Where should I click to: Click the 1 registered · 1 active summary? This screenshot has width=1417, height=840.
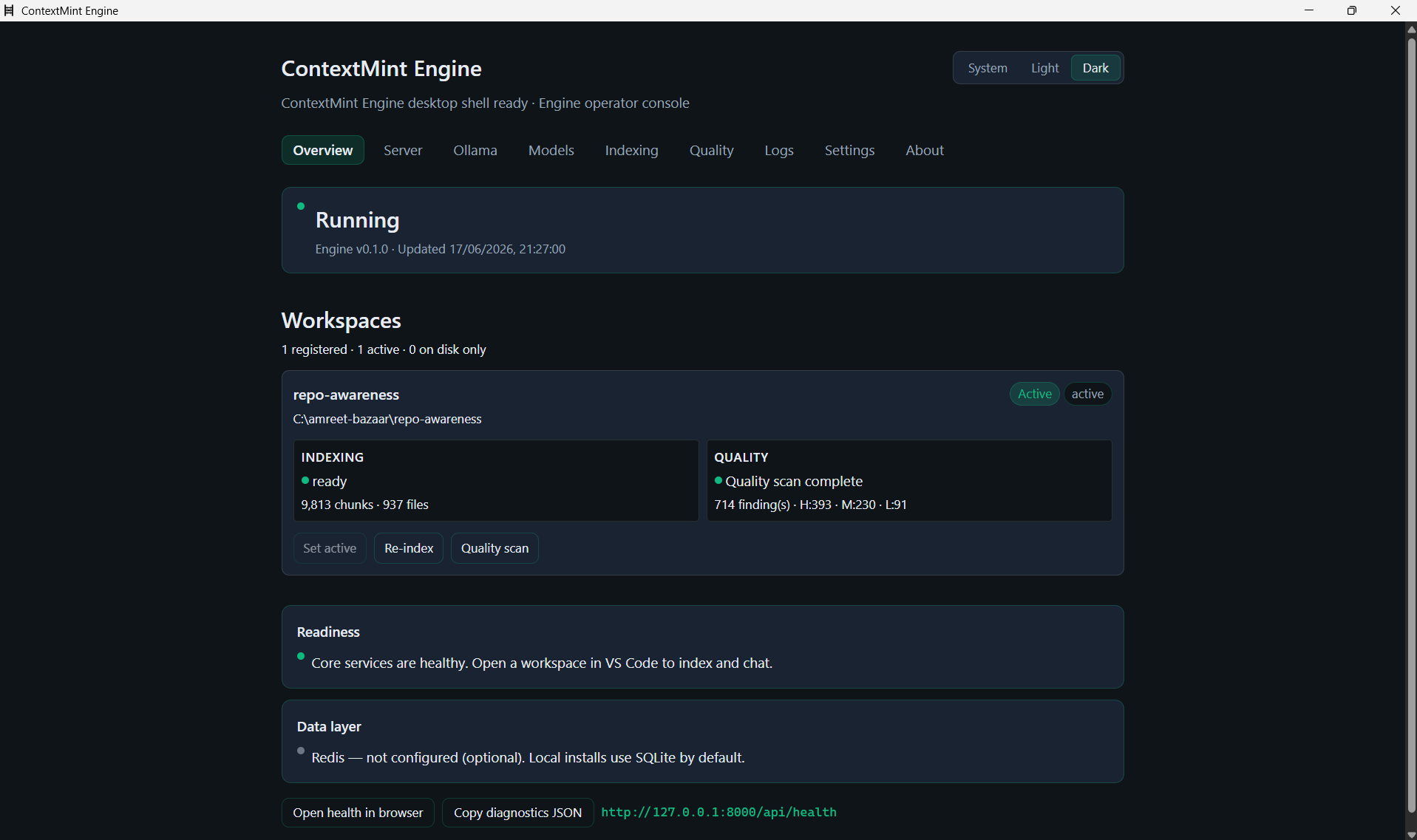(384, 349)
